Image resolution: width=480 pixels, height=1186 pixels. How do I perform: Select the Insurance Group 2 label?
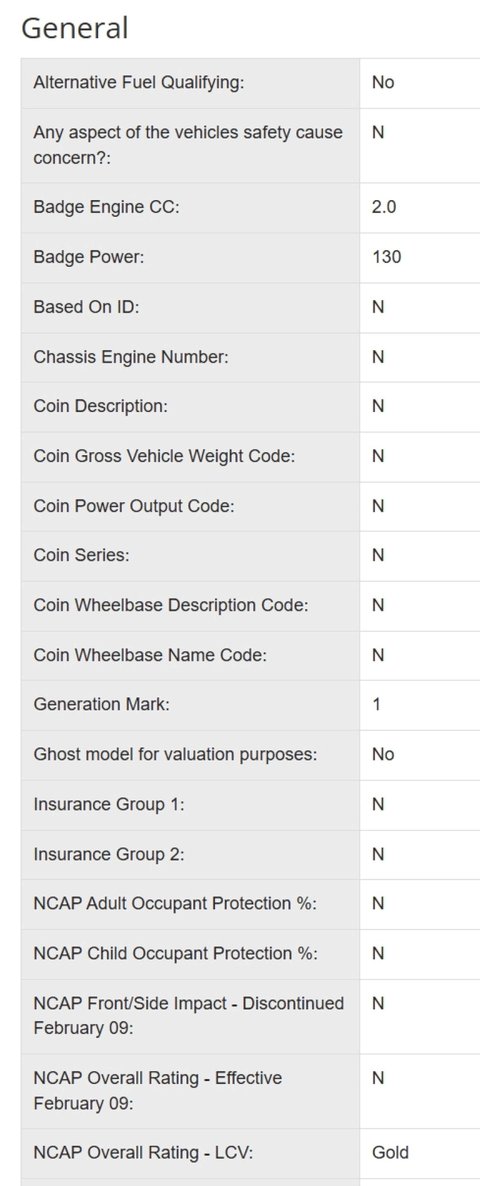pos(109,855)
